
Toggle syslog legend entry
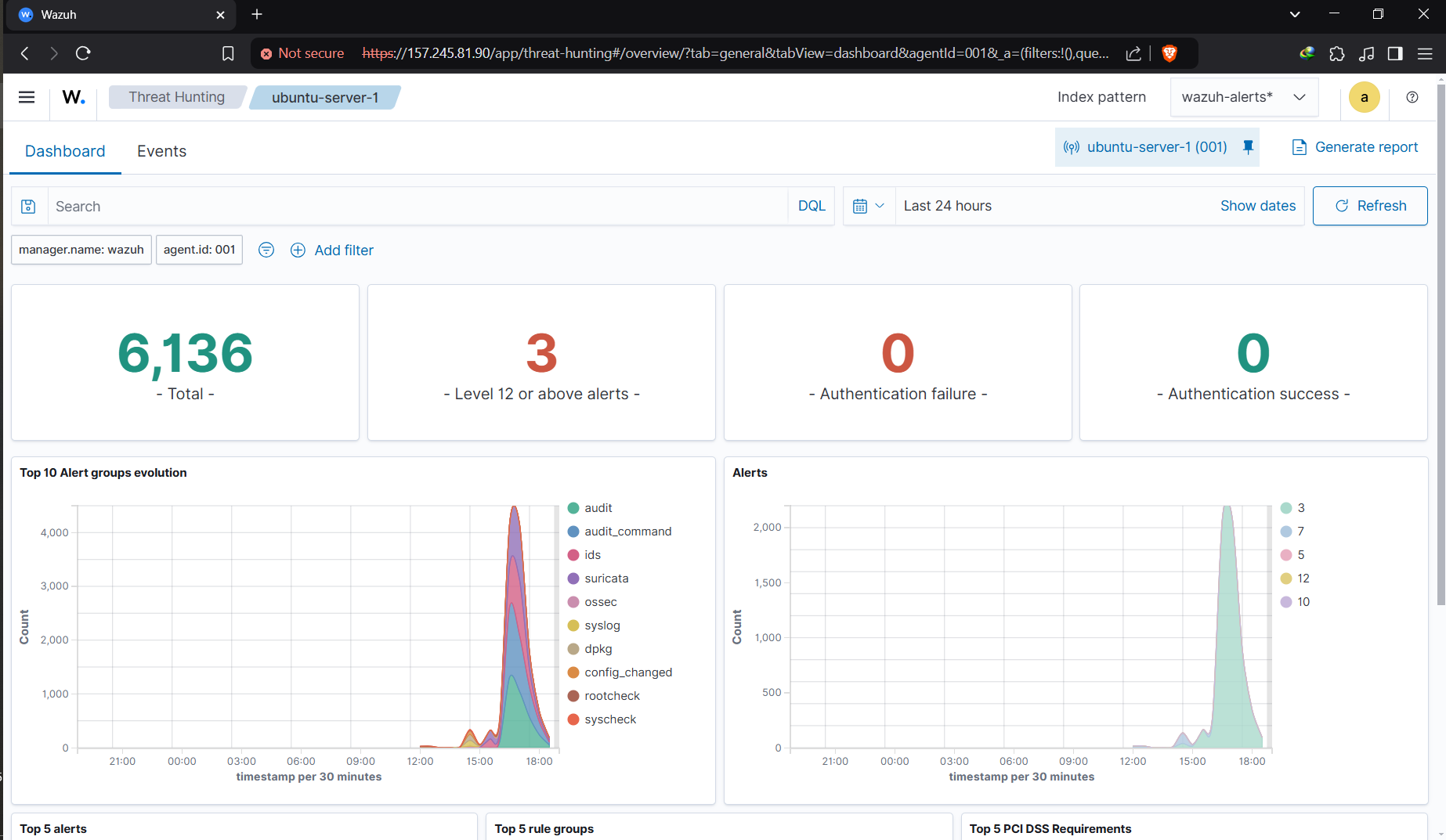tap(594, 625)
